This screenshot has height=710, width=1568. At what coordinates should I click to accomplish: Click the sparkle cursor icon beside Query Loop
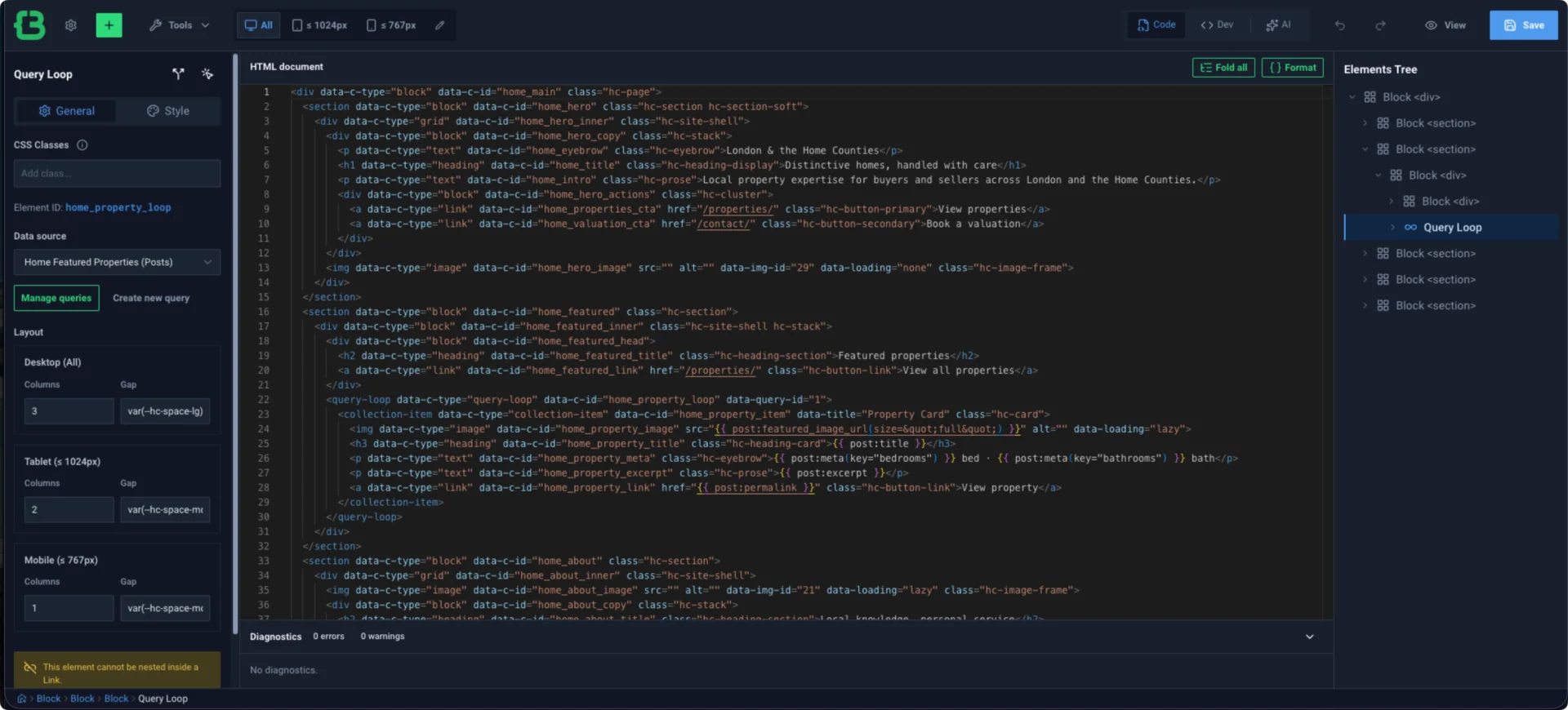point(207,74)
